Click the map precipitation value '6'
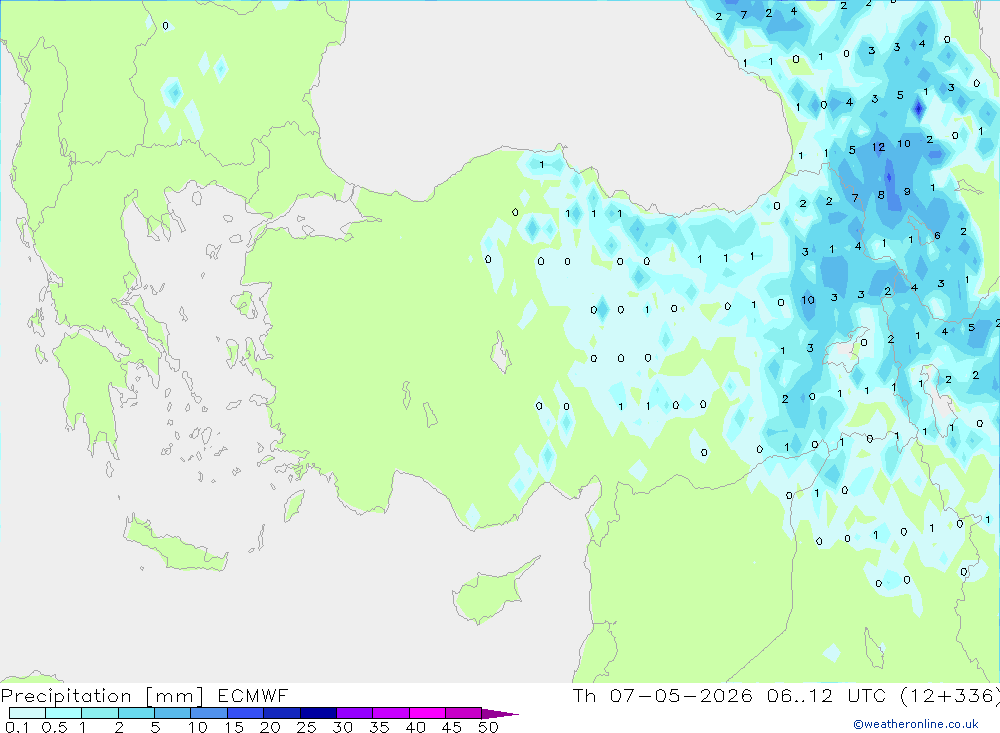This screenshot has height=733, width=1000. tap(937, 235)
